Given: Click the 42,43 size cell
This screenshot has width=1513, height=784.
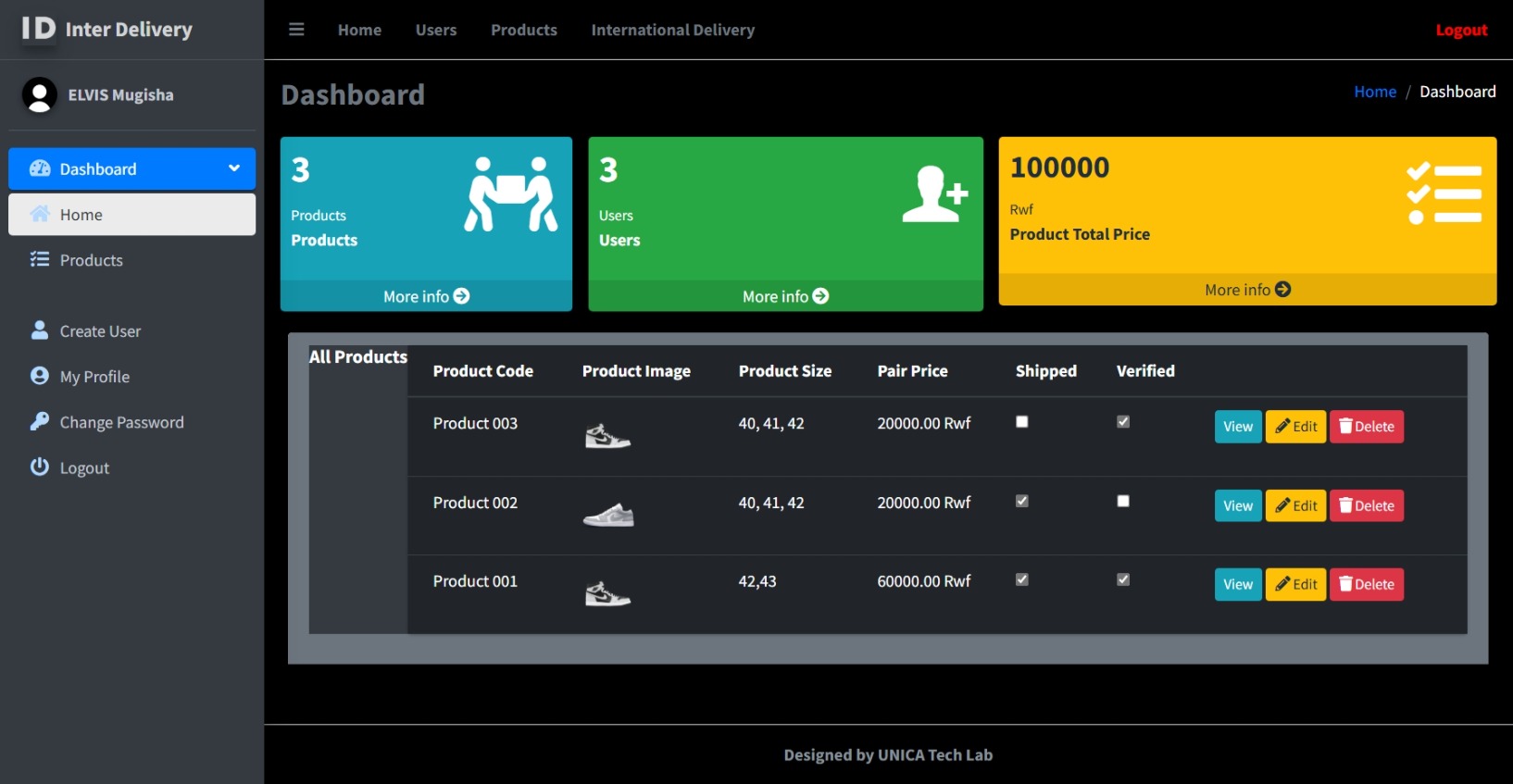Looking at the screenshot, I should 757,581.
